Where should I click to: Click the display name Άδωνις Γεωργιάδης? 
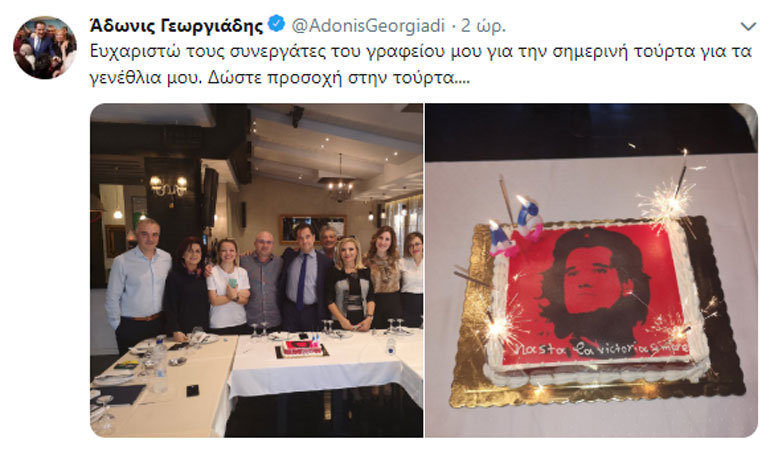(177, 25)
